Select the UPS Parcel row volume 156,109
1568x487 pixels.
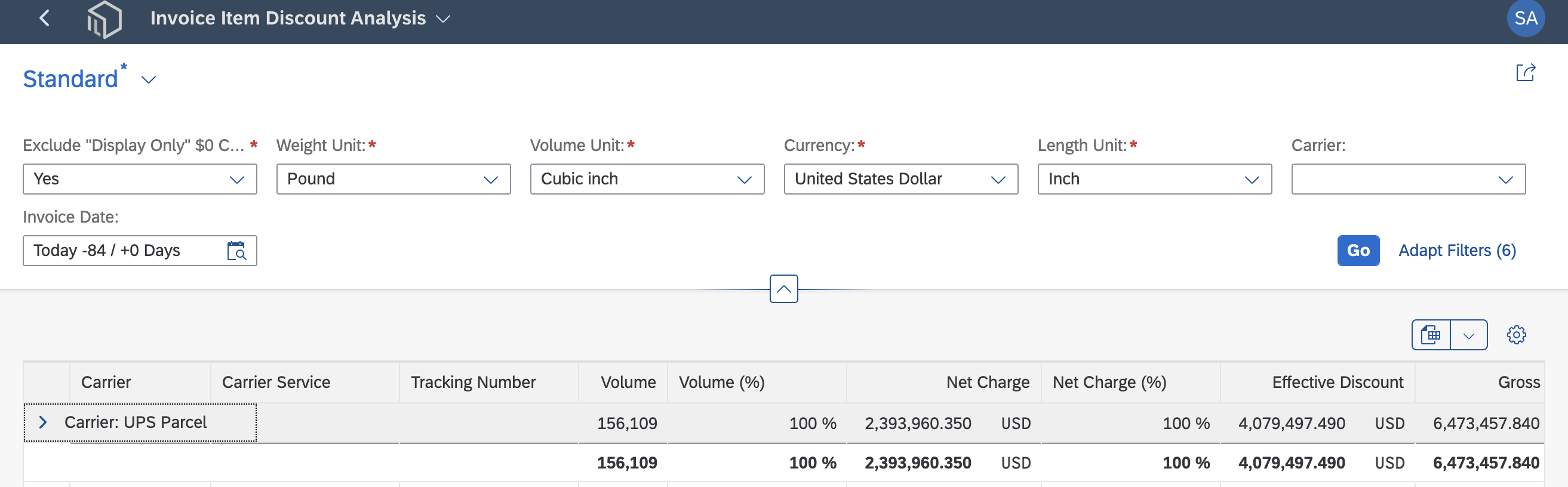pos(627,424)
